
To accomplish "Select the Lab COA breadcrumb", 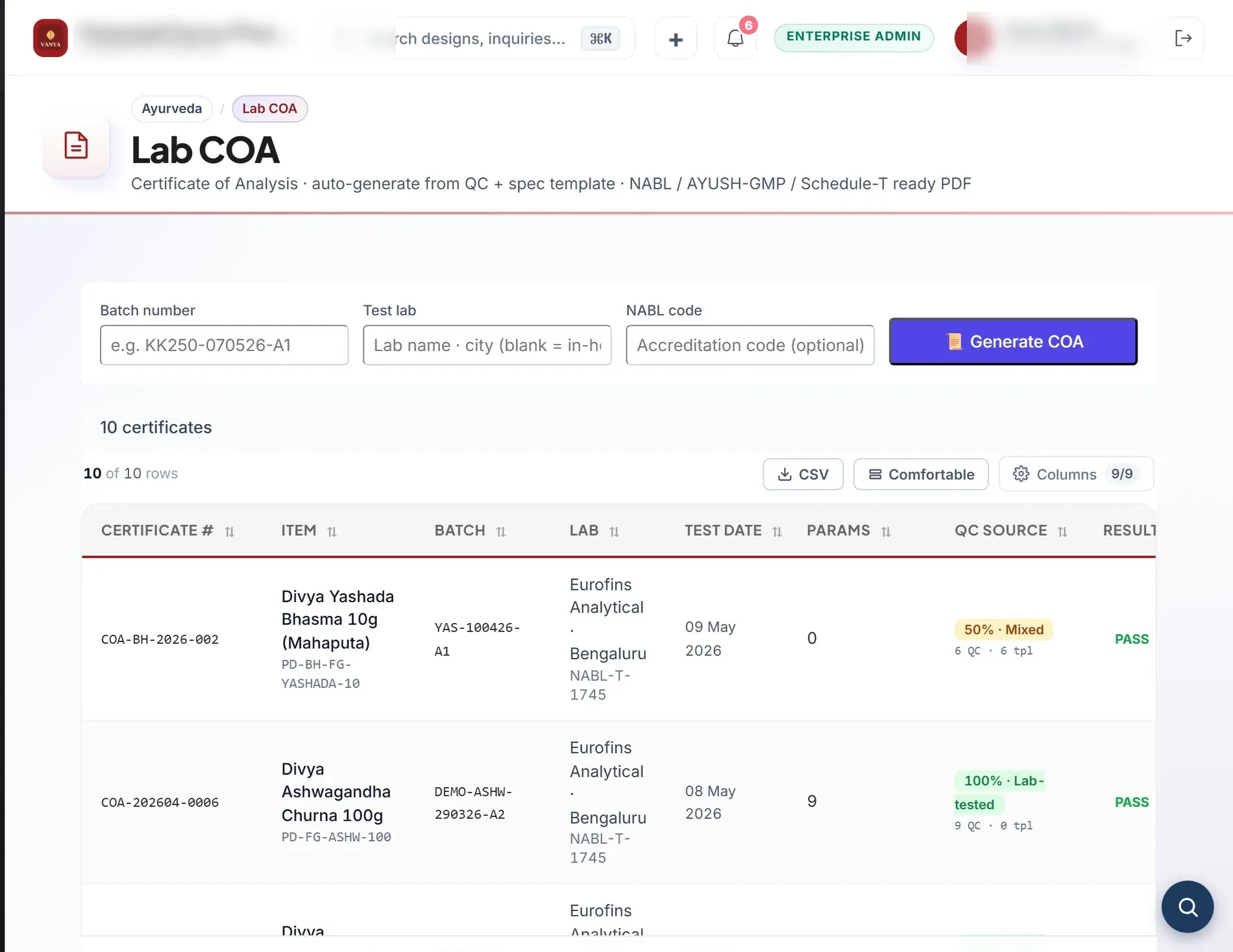I will (270, 108).
